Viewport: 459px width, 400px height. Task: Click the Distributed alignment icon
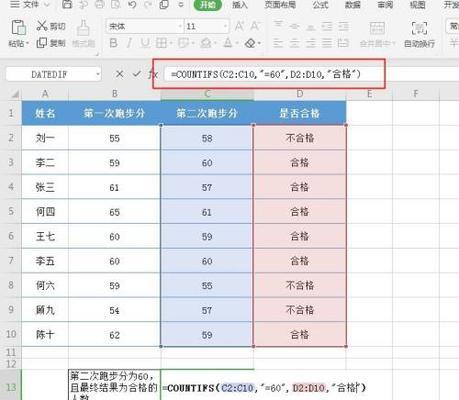point(343,43)
